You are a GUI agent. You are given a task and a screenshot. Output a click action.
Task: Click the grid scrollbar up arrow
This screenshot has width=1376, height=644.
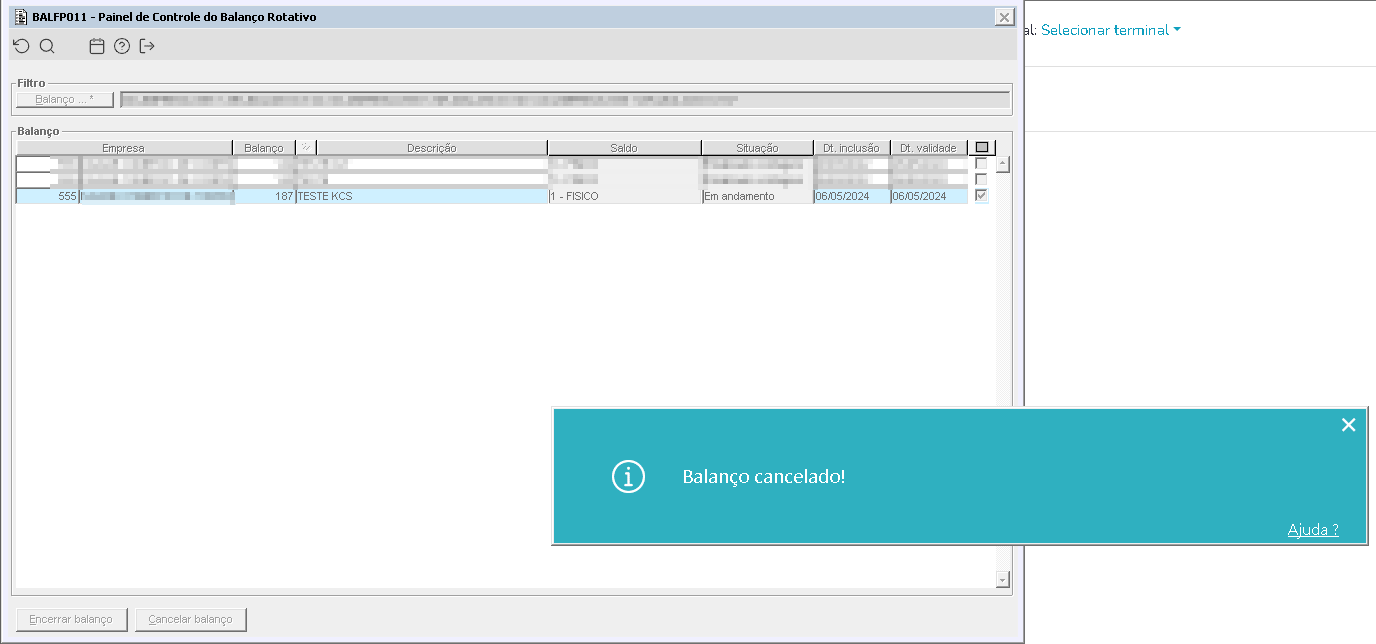(x=1003, y=164)
